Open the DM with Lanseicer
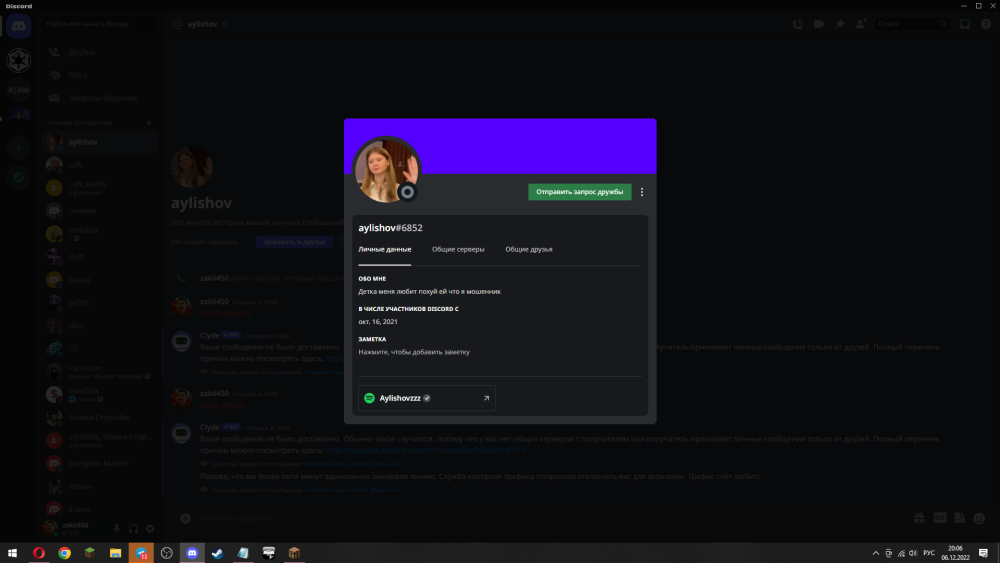The height and width of the screenshot is (563, 1000). pos(99,371)
